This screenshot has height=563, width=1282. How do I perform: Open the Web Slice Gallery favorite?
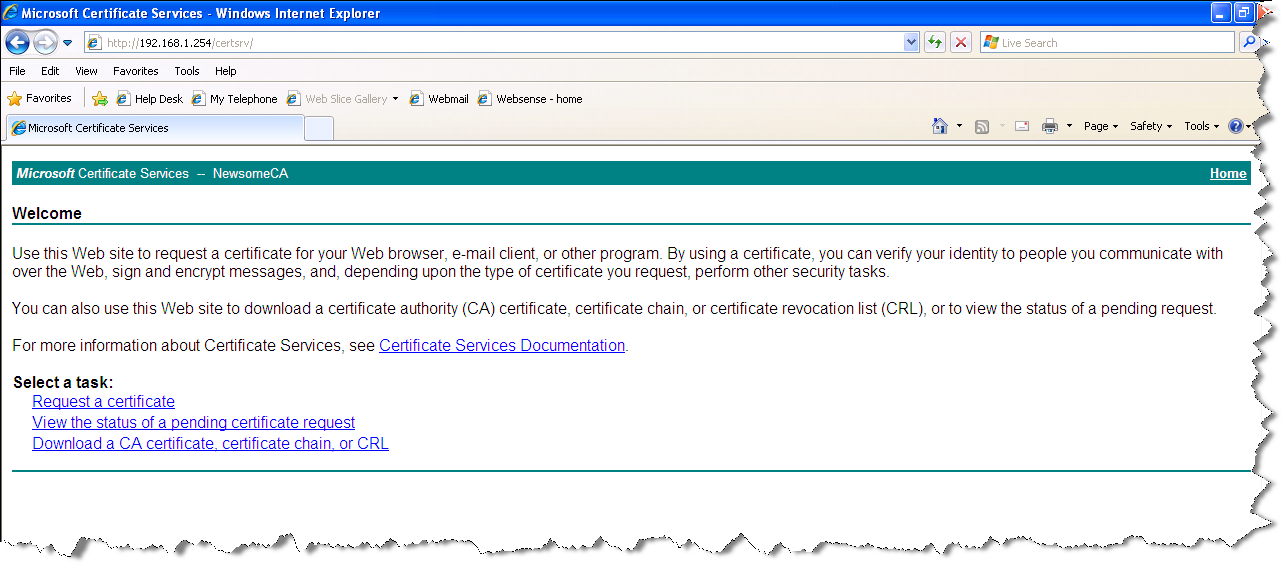click(337, 99)
